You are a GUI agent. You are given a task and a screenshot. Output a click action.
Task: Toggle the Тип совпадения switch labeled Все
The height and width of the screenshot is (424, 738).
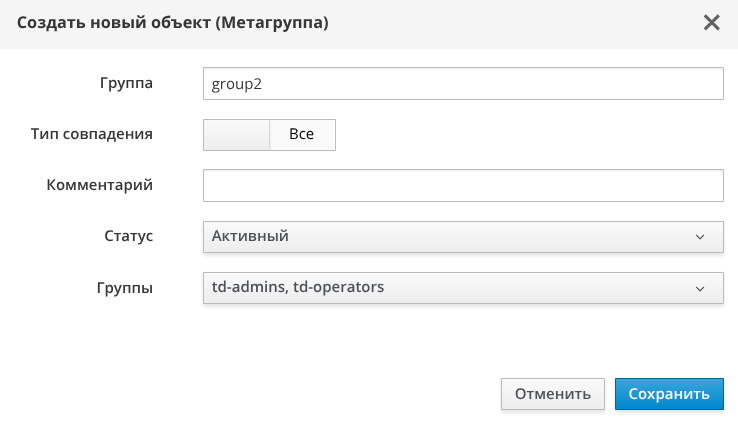[x=269, y=135]
